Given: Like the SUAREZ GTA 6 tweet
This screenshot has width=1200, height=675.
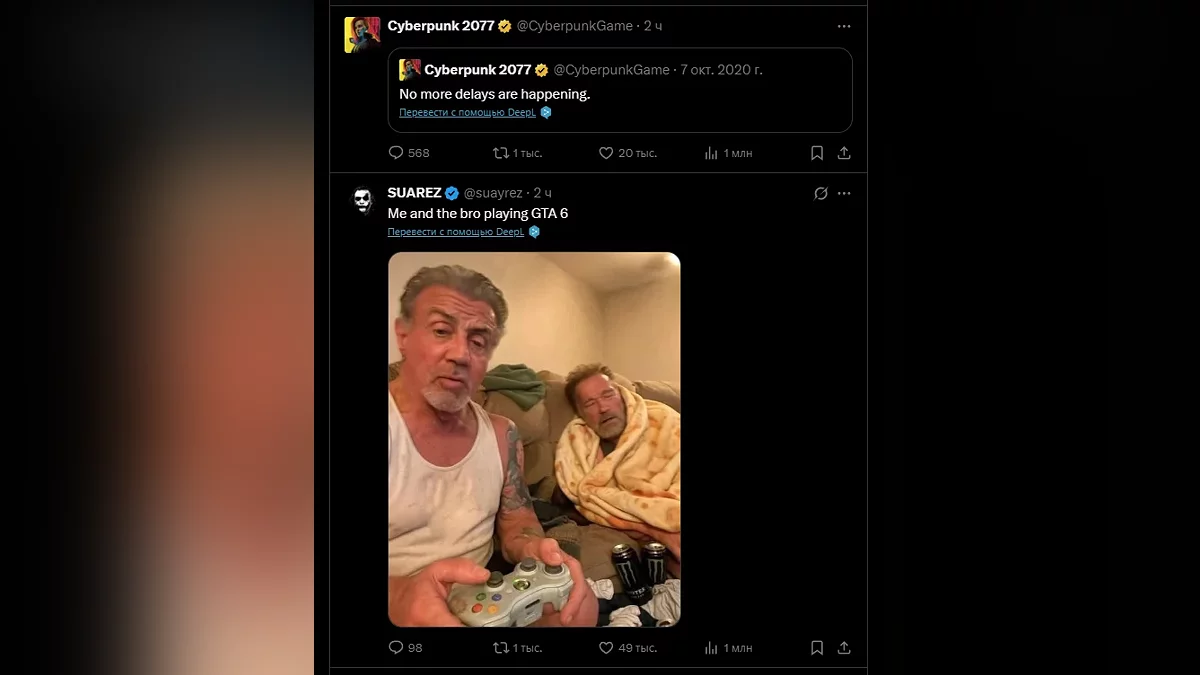Looking at the screenshot, I should click(605, 648).
